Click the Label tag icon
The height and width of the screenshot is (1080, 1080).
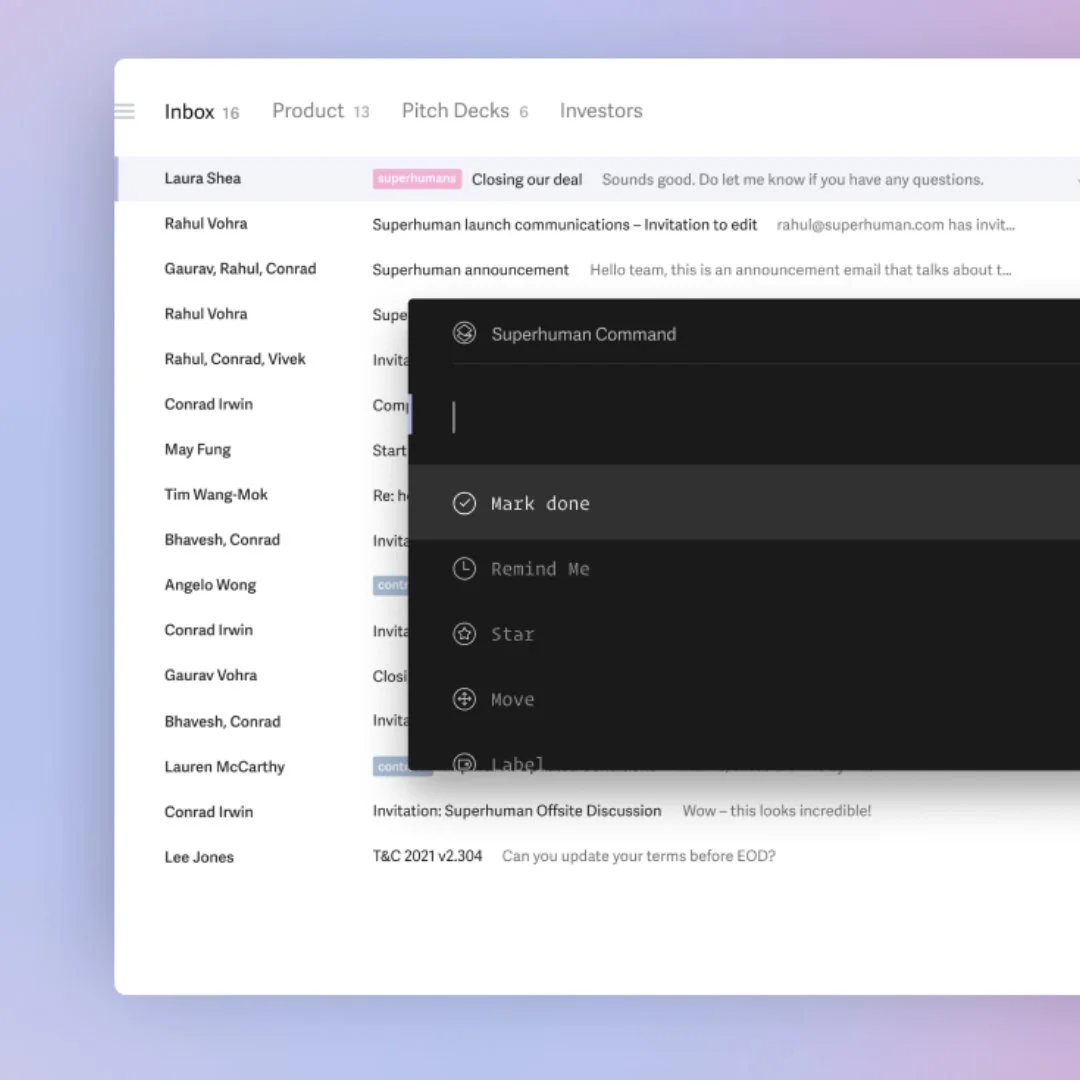pos(464,762)
